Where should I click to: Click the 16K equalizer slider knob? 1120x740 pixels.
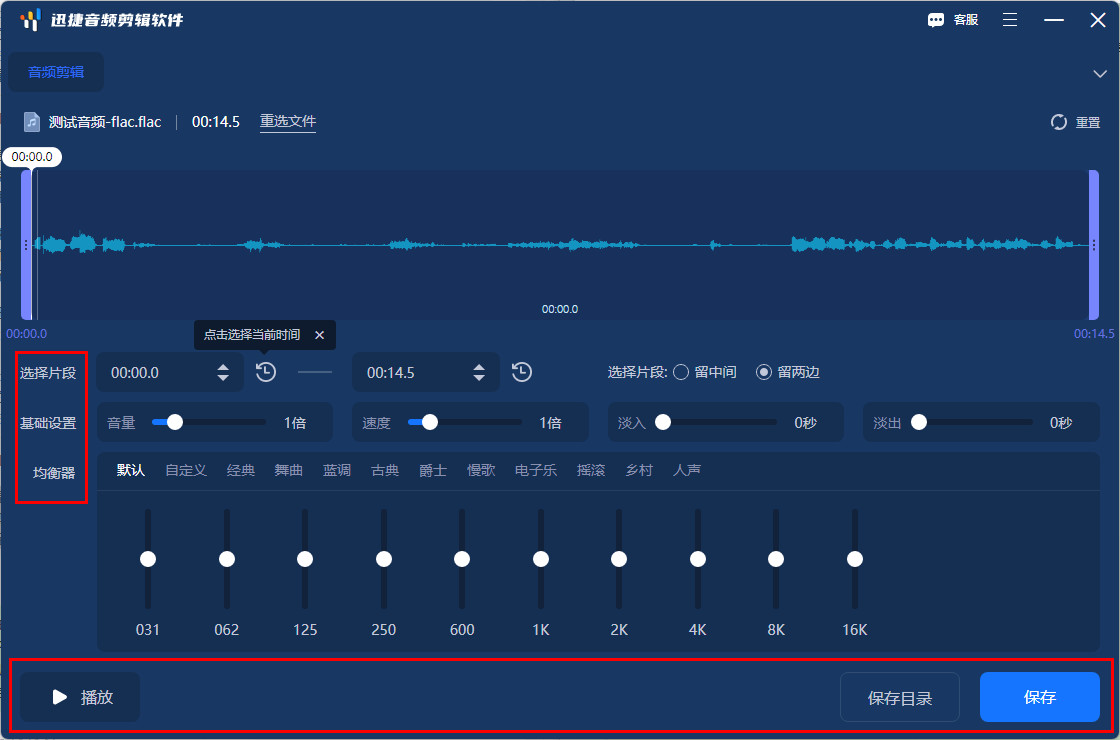(855, 559)
